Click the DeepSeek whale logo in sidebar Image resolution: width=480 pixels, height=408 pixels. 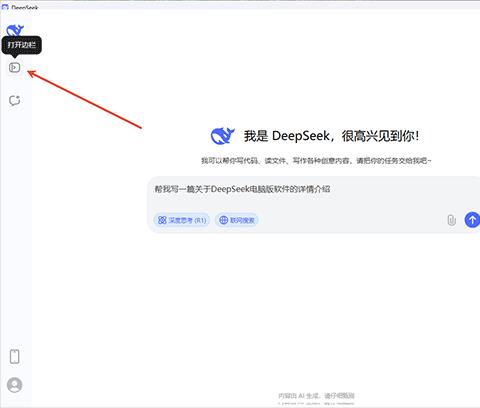coord(15,31)
